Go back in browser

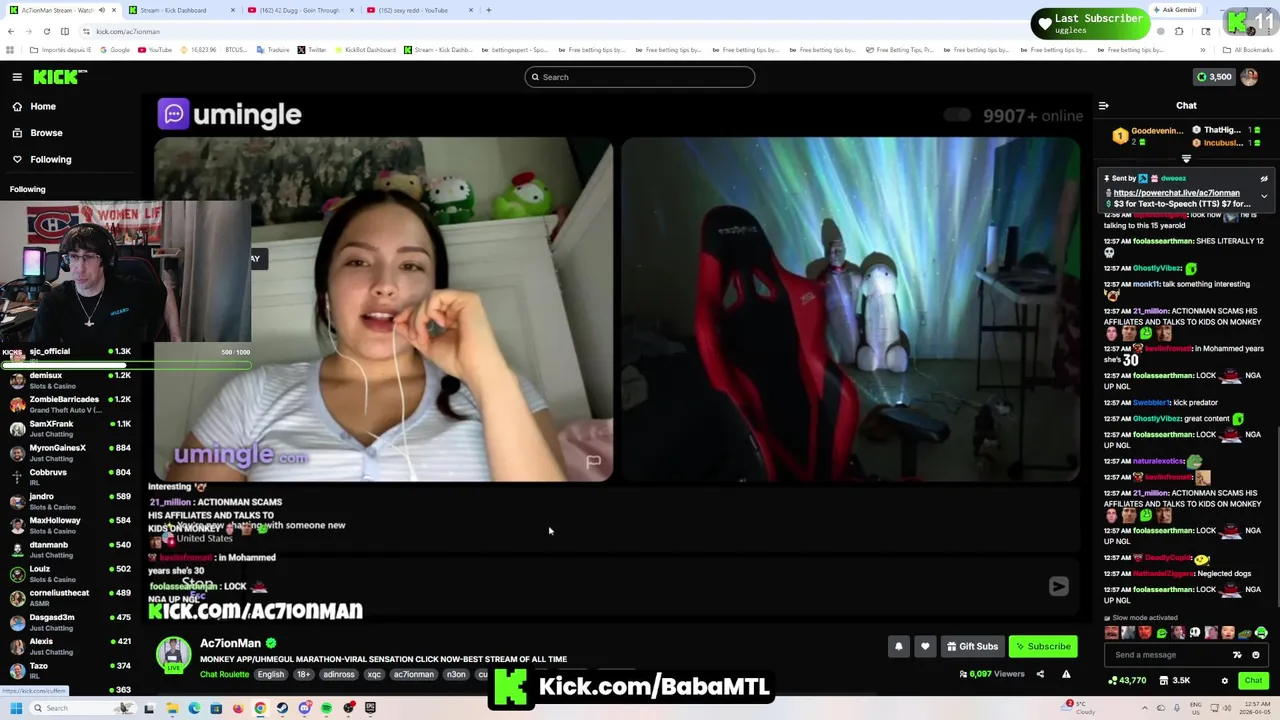[x=10, y=31]
